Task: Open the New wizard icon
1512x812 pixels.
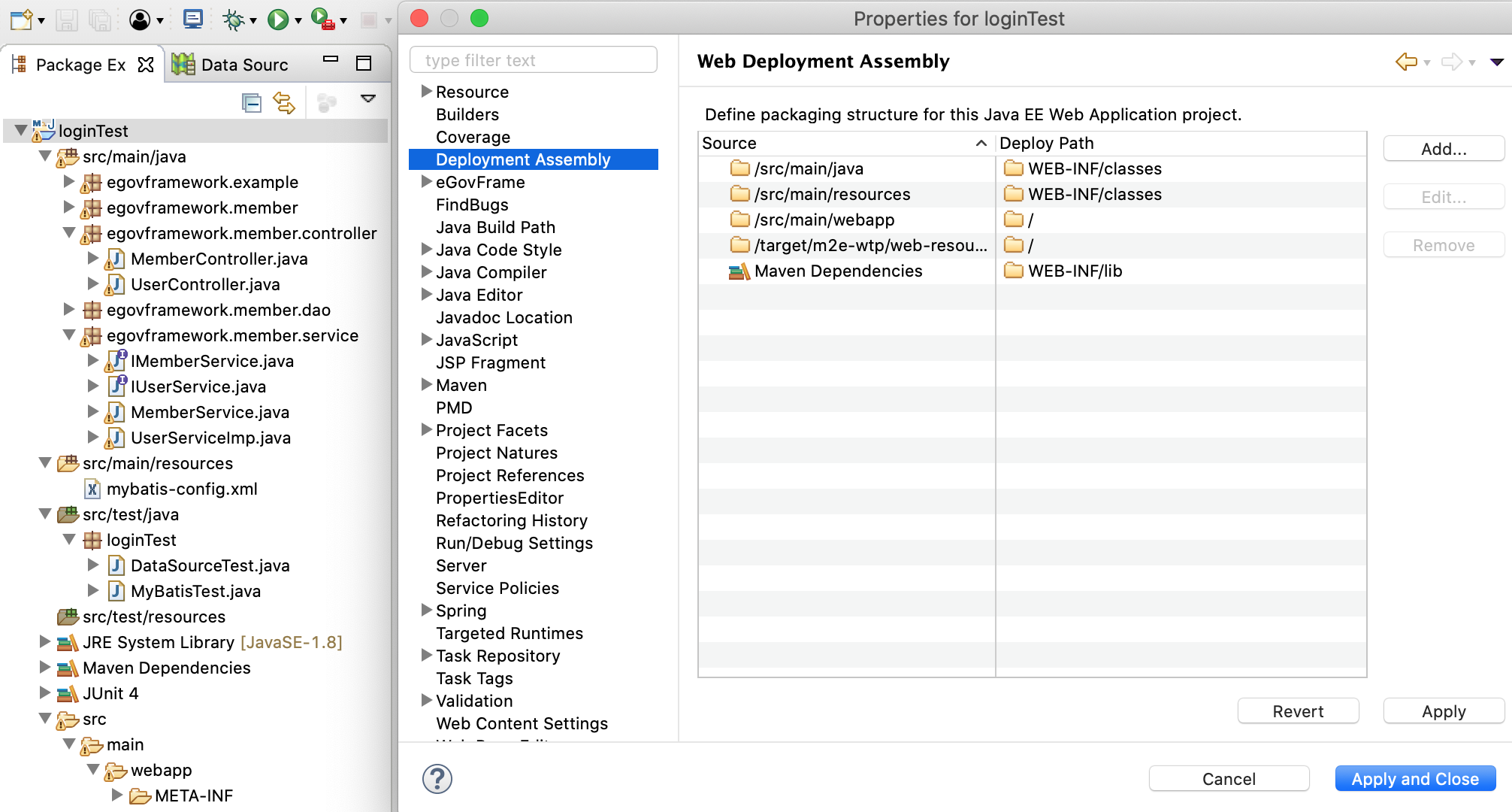Action: click(x=20, y=20)
